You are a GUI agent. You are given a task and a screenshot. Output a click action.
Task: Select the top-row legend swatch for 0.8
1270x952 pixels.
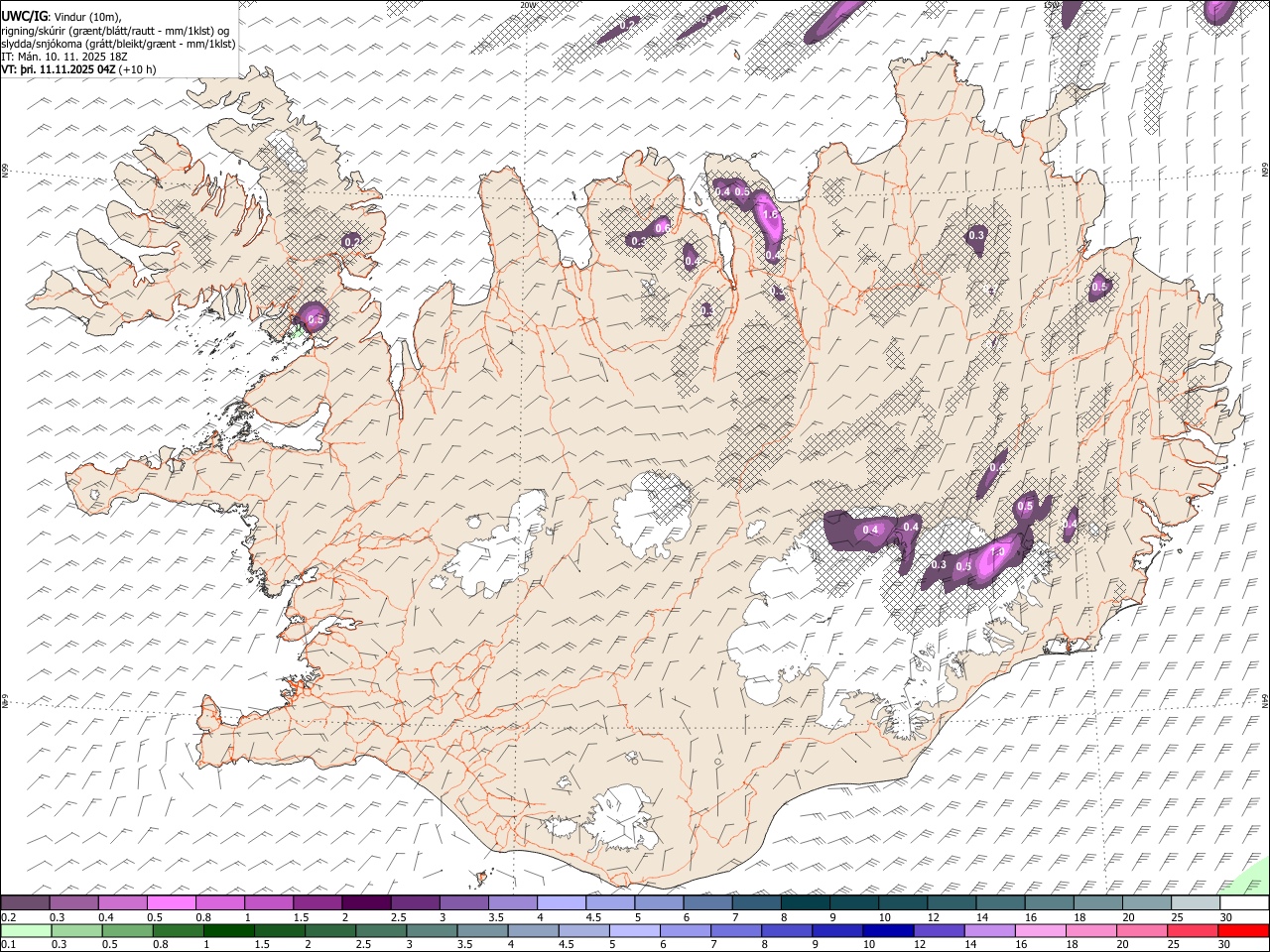[219, 903]
